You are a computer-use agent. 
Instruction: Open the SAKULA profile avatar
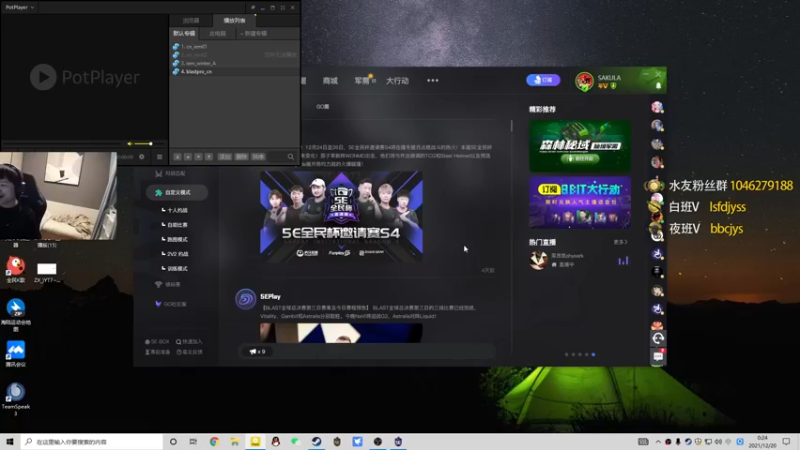tap(584, 81)
